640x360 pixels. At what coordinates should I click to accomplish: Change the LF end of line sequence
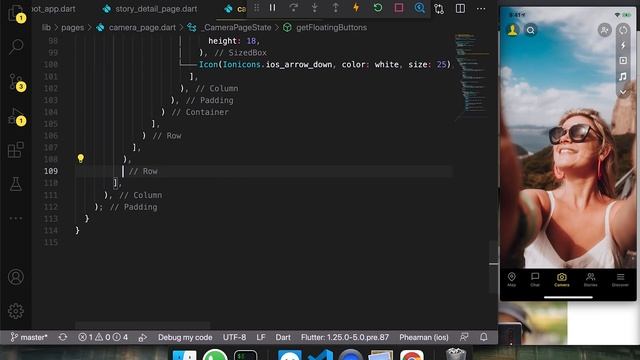tap(261, 337)
